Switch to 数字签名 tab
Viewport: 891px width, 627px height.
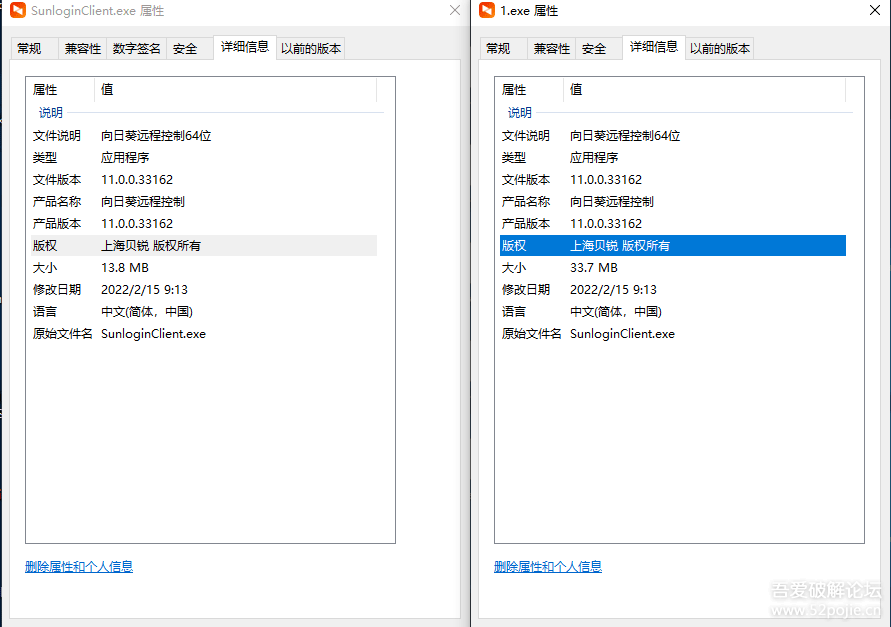136,49
